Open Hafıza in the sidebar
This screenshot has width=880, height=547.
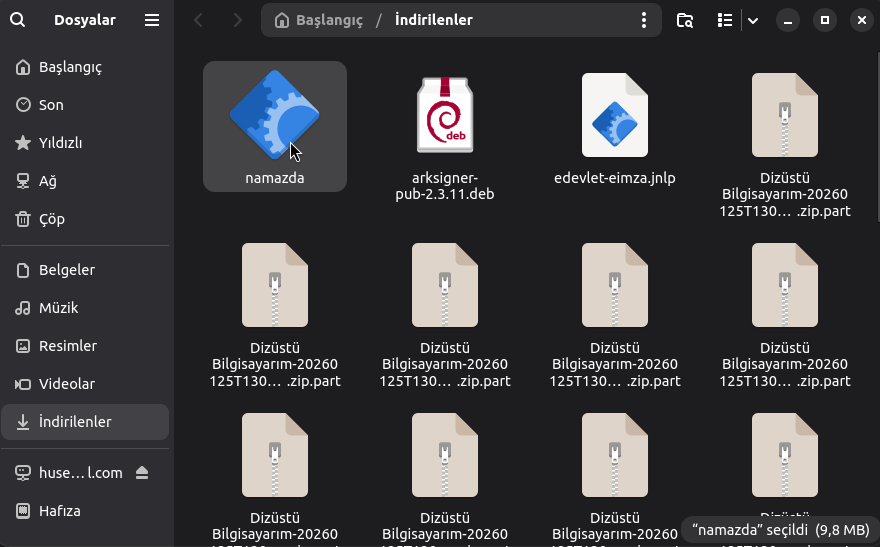click(59, 511)
